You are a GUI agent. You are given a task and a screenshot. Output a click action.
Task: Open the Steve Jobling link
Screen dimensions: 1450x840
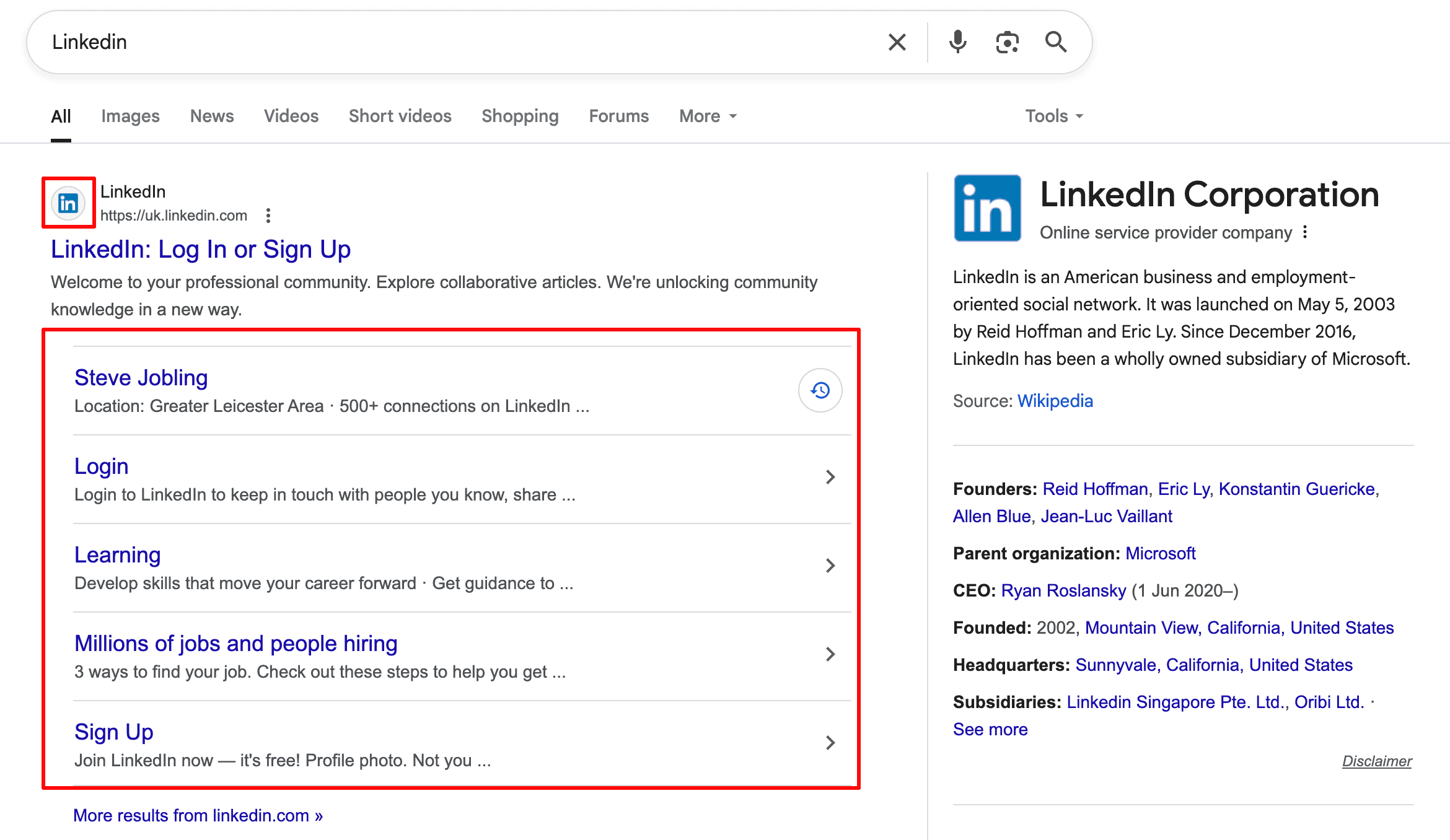click(141, 378)
